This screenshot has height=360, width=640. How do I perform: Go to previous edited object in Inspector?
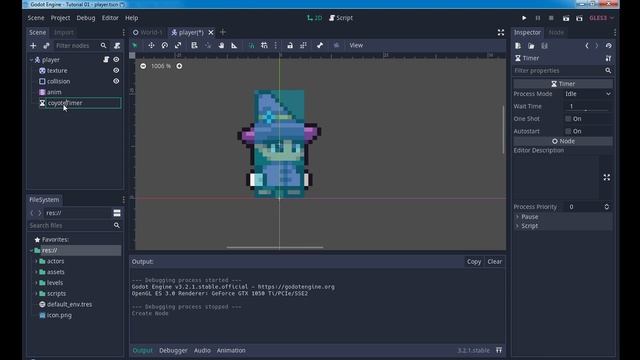tap(587, 46)
